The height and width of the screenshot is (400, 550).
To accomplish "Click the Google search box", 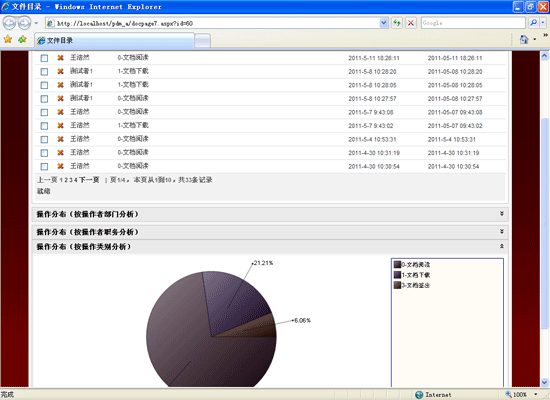I will click(x=473, y=23).
